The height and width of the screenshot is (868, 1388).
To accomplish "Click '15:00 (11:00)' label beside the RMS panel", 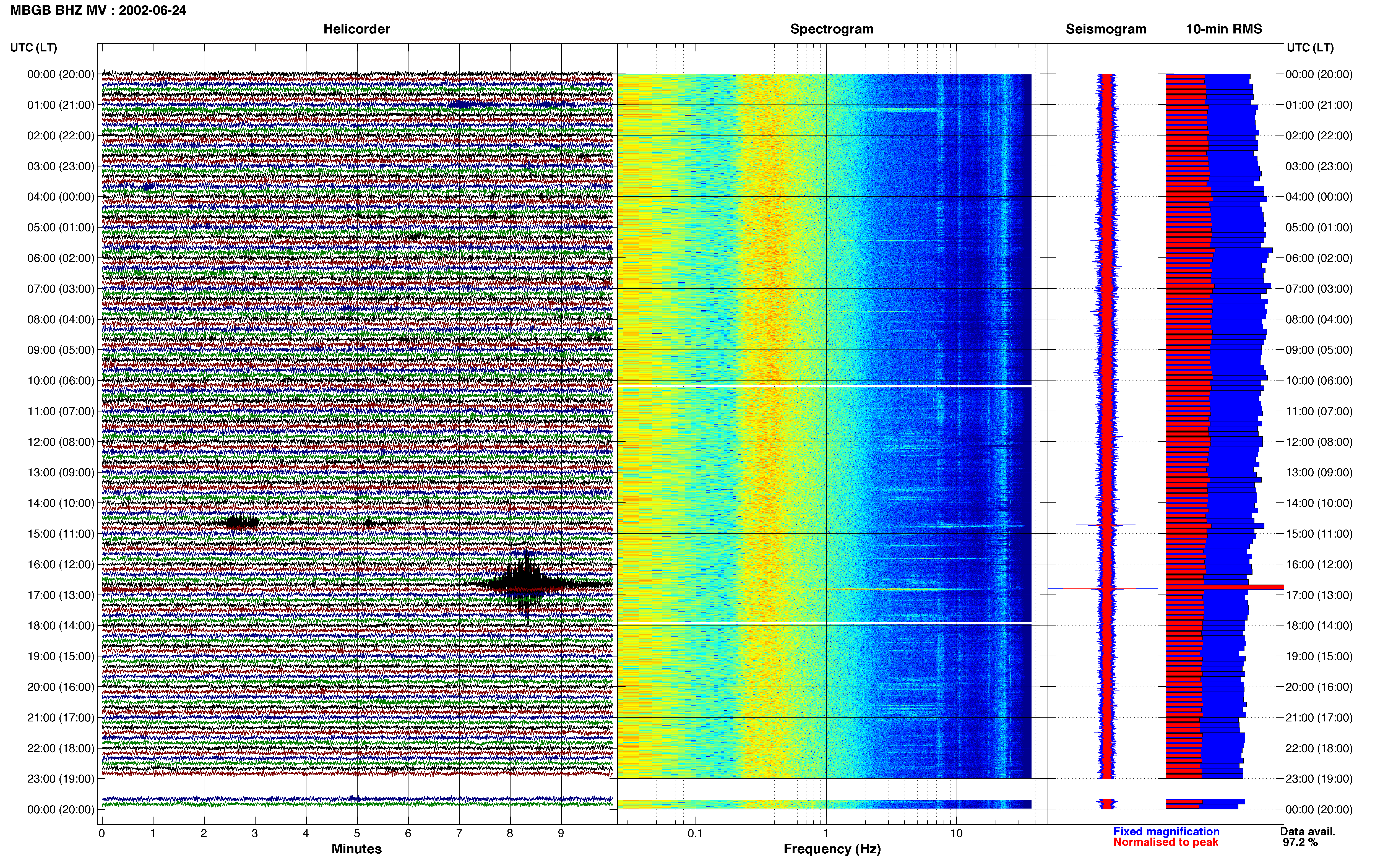I will click(1319, 534).
